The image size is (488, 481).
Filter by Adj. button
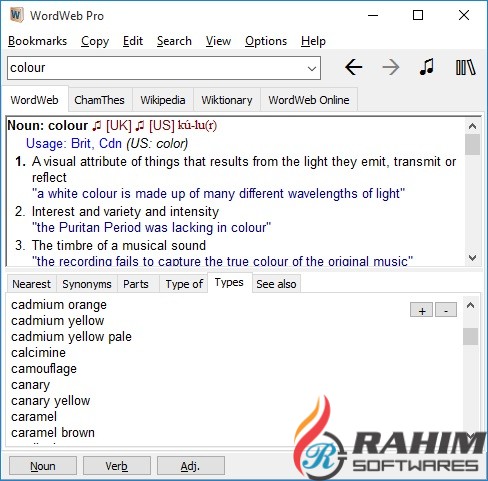191,466
